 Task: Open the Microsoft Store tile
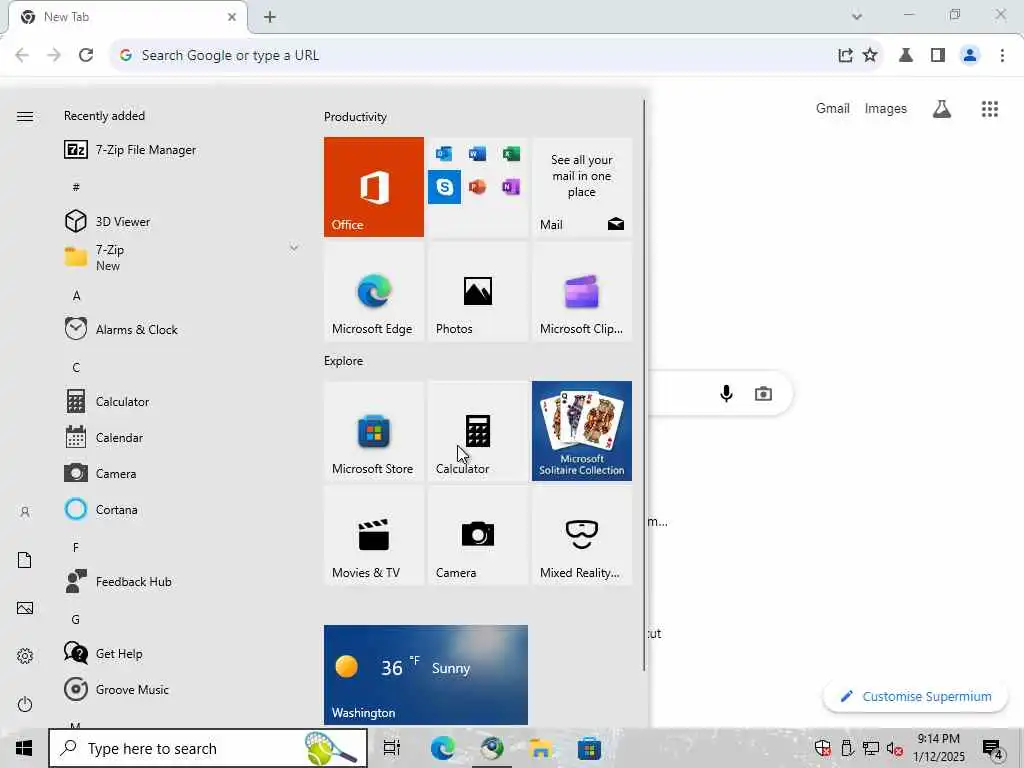[x=374, y=431]
